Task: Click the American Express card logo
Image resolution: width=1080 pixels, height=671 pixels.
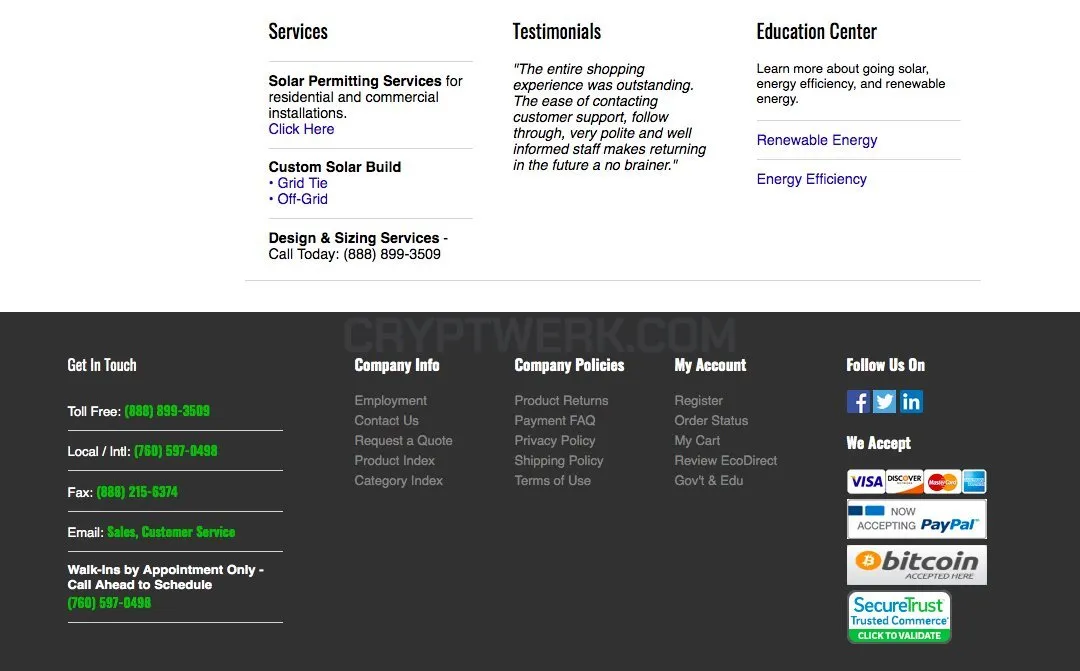Action: click(x=974, y=482)
